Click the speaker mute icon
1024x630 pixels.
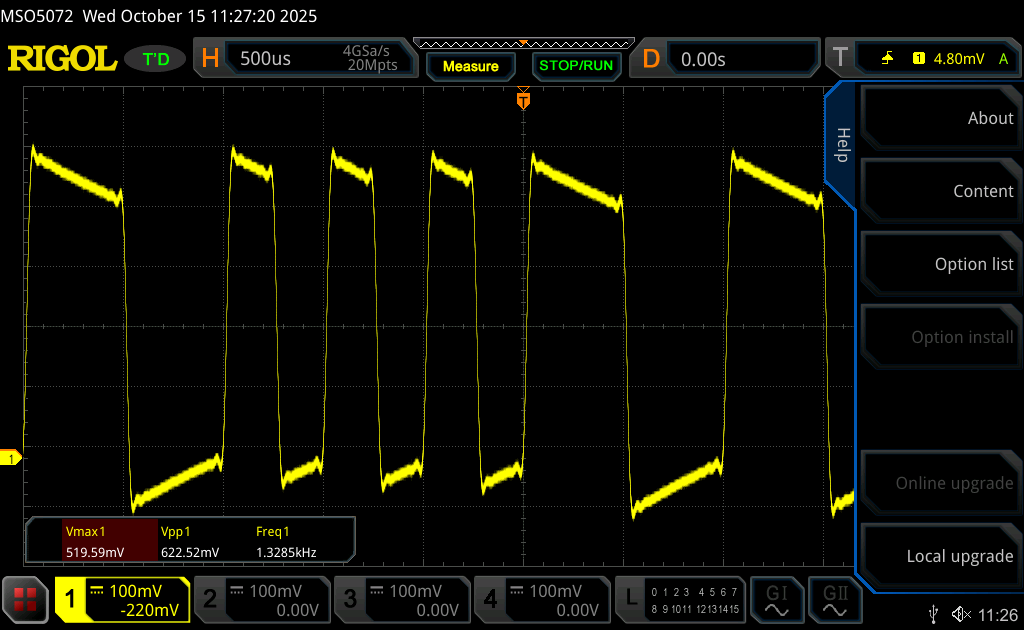960,613
